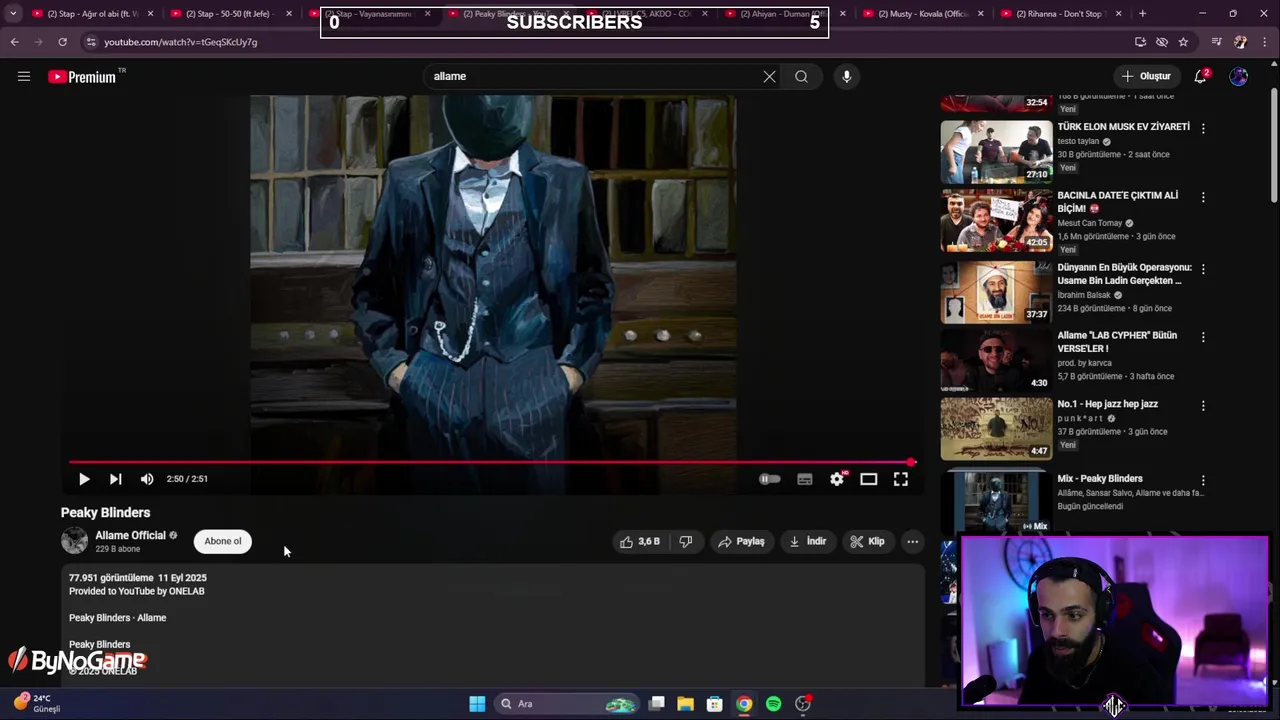Open the Allame LAB CYPHER video title
The height and width of the screenshot is (720, 1280).
[x=1117, y=342]
